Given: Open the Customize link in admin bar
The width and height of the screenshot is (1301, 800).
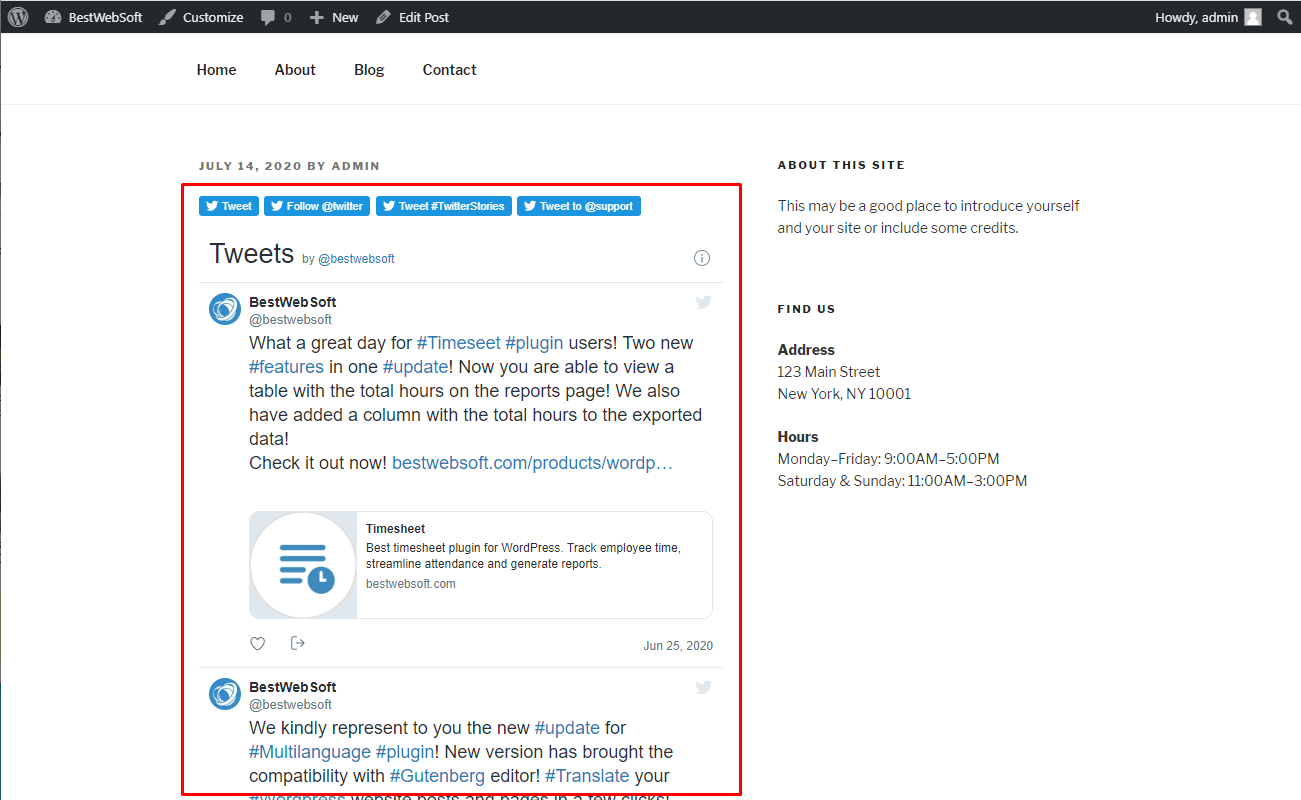Looking at the screenshot, I should [201, 17].
